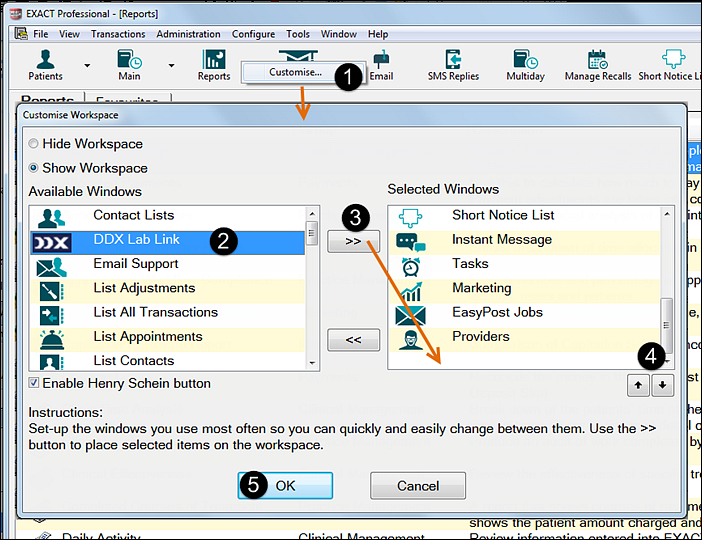The width and height of the screenshot is (702, 540).
Task: Select List All Transactions icon
Action: (51, 316)
